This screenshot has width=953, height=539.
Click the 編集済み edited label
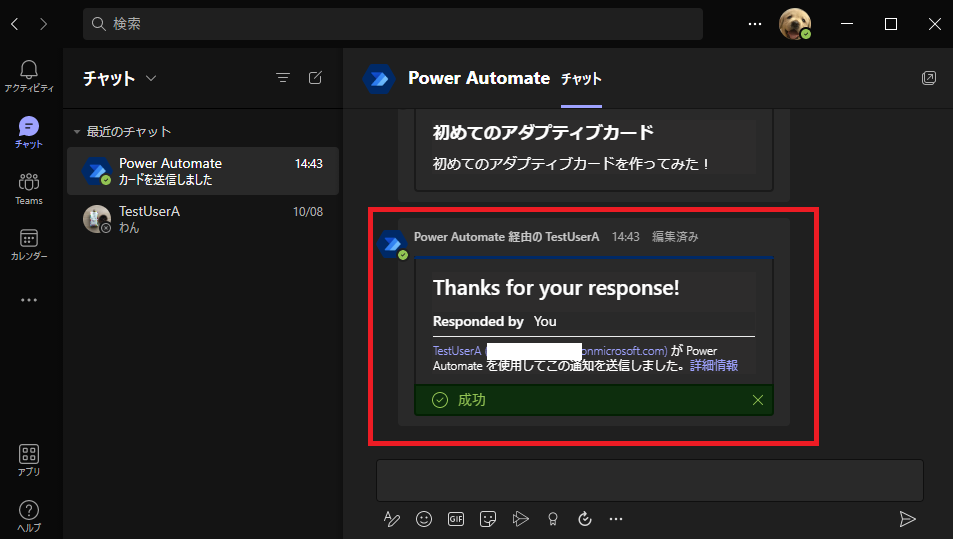tap(675, 236)
